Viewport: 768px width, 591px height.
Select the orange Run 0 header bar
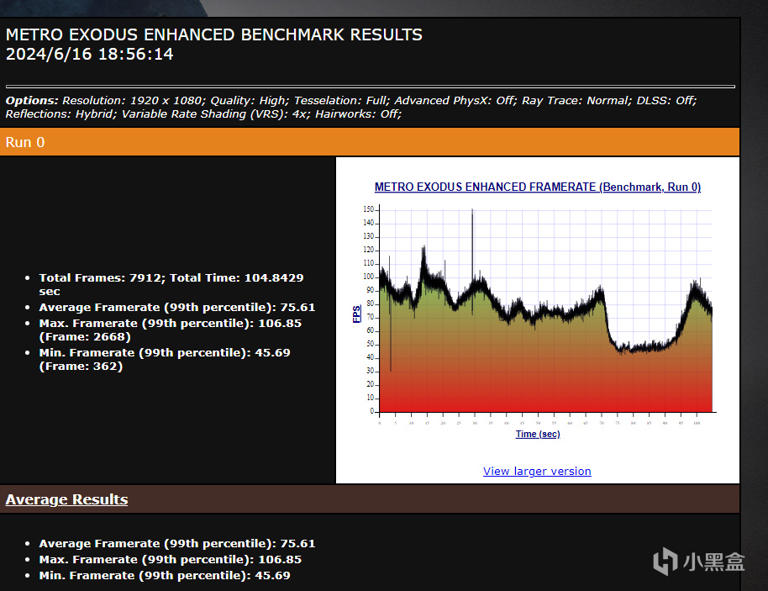(369, 142)
